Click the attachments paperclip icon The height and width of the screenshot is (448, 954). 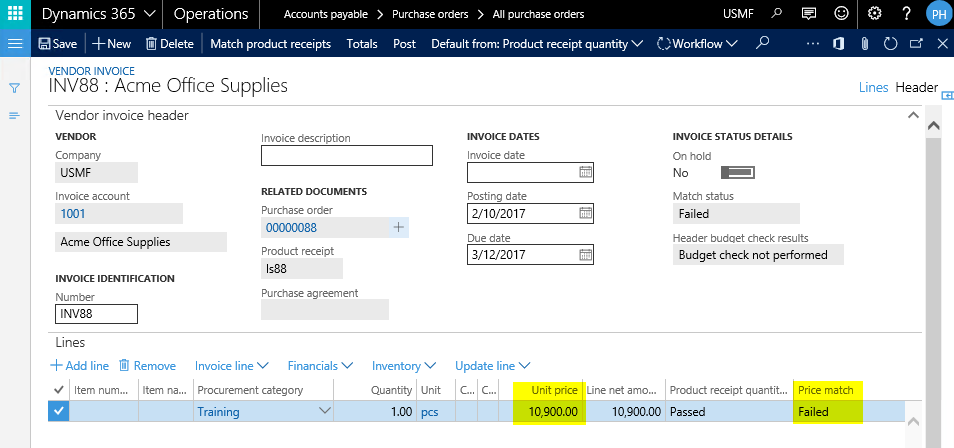863,44
